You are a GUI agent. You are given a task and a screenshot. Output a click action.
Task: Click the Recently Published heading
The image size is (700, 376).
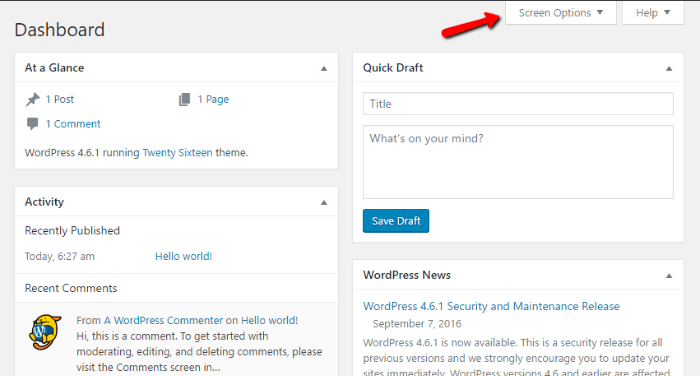[x=72, y=230]
